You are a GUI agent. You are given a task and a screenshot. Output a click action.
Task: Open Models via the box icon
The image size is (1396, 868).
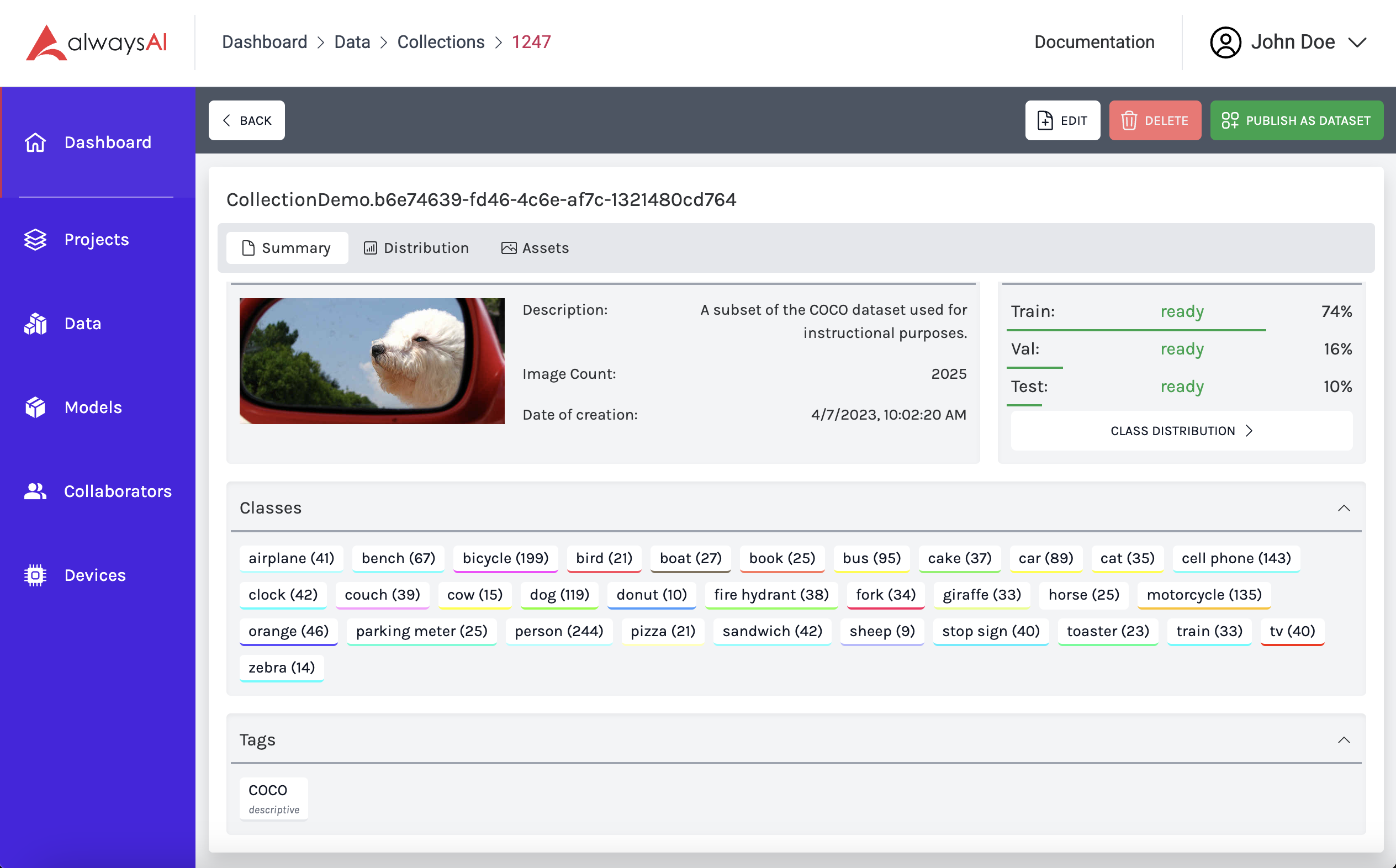[35, 407]
